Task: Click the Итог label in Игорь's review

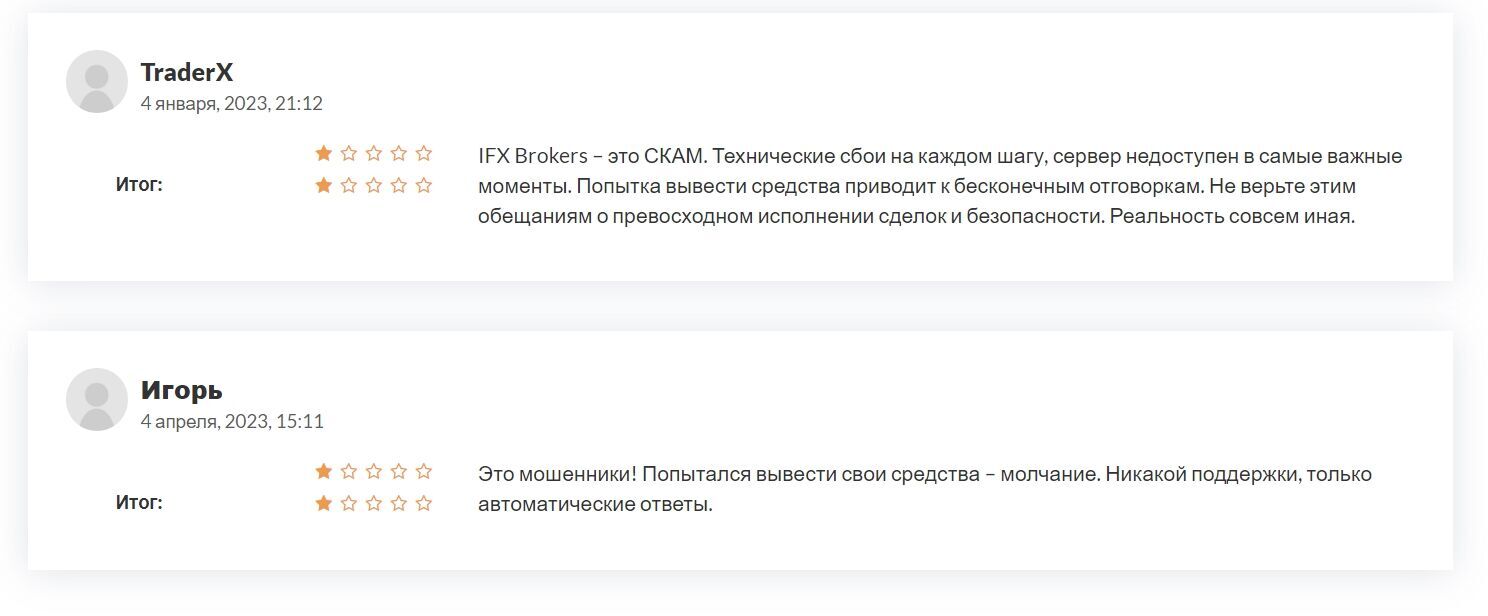Action: click(x=139, y=503)
